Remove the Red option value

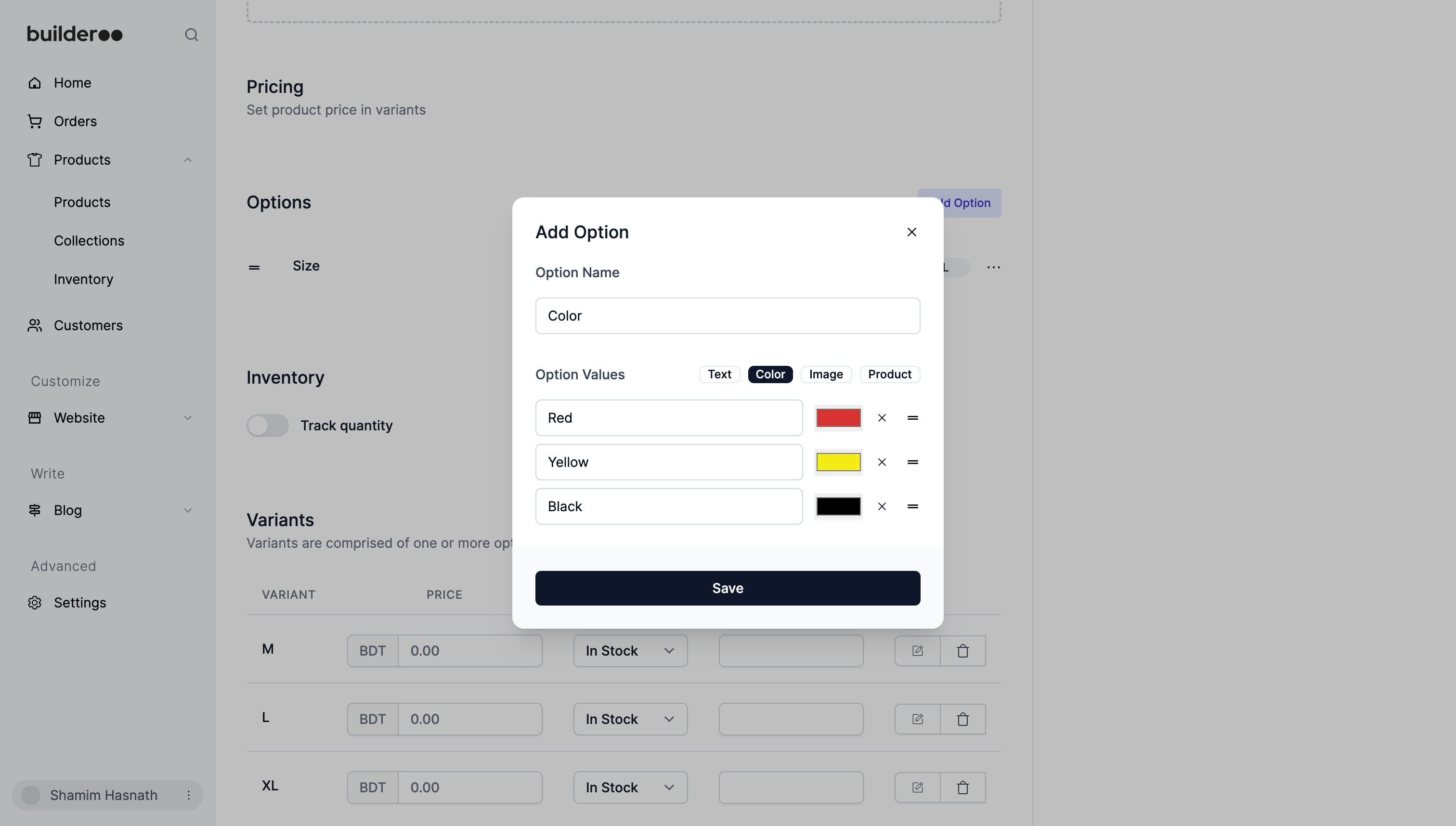(882, 418)
